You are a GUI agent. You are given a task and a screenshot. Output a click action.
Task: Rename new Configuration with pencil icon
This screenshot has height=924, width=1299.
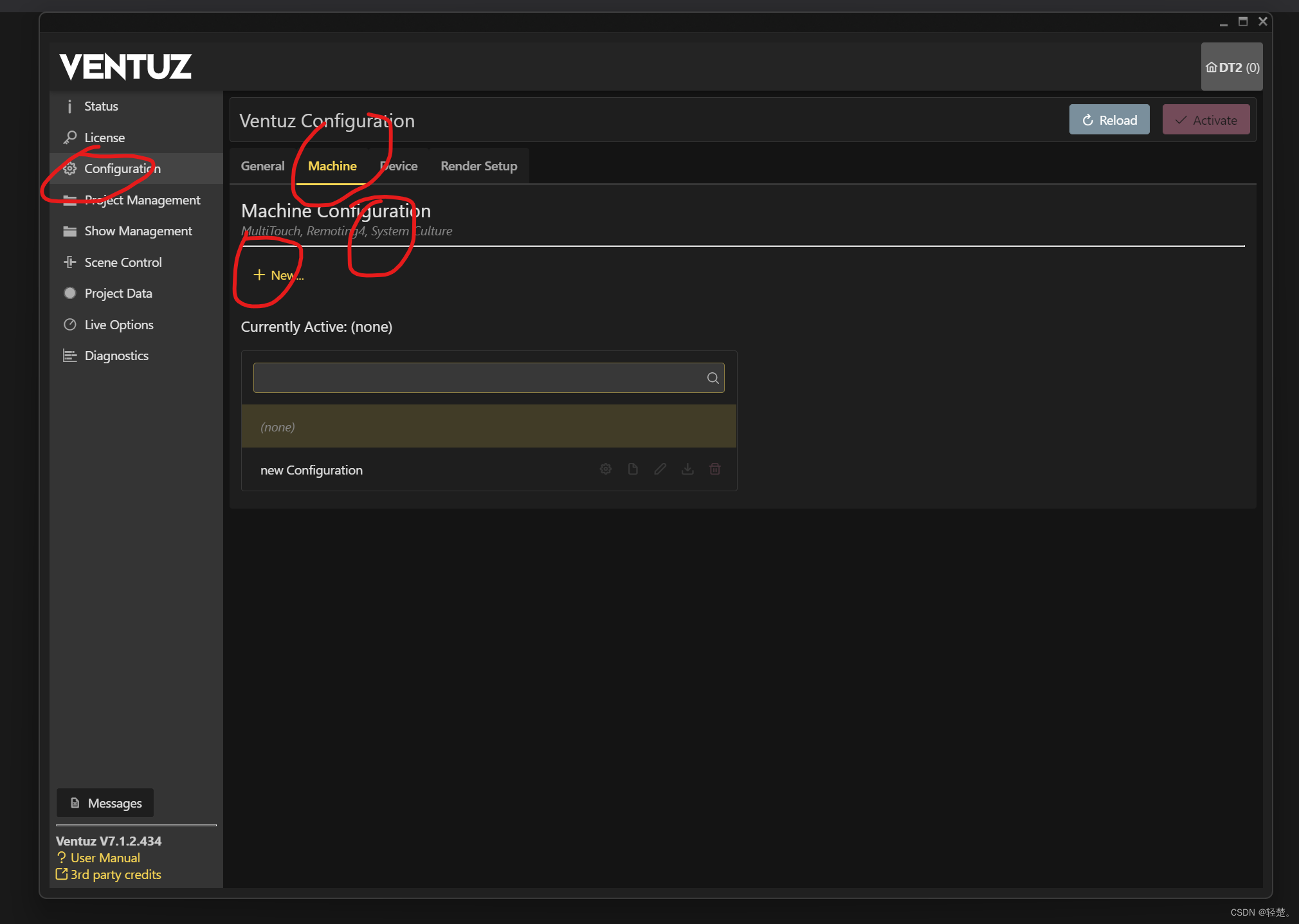[660, 469]
